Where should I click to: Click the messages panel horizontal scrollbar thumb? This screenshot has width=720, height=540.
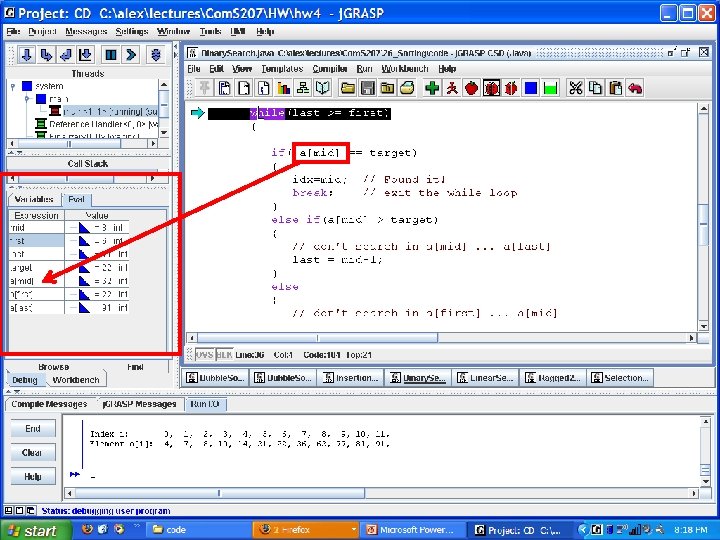tap(219, 493)
